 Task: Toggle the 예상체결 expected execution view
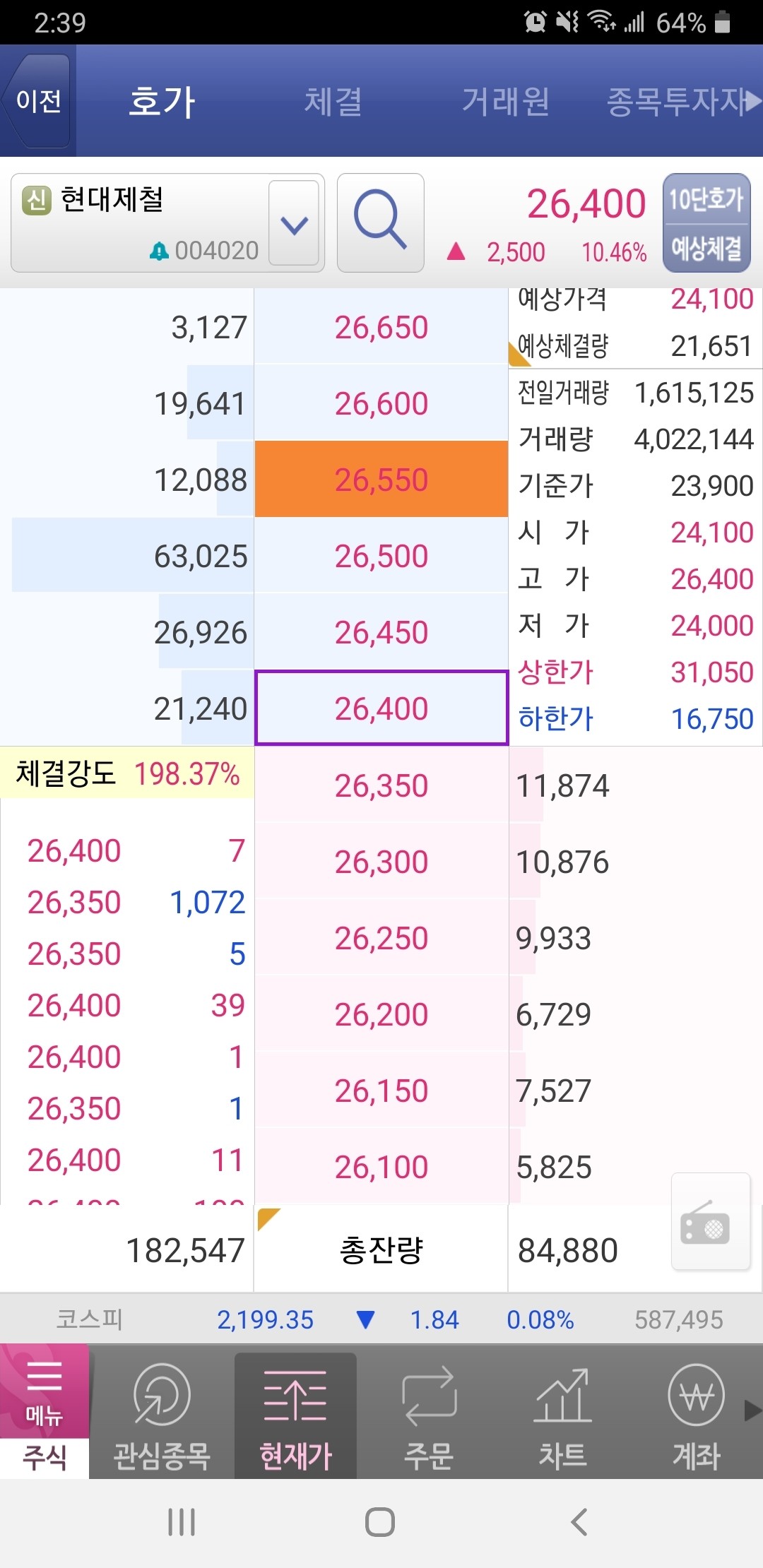pos(706,246)
